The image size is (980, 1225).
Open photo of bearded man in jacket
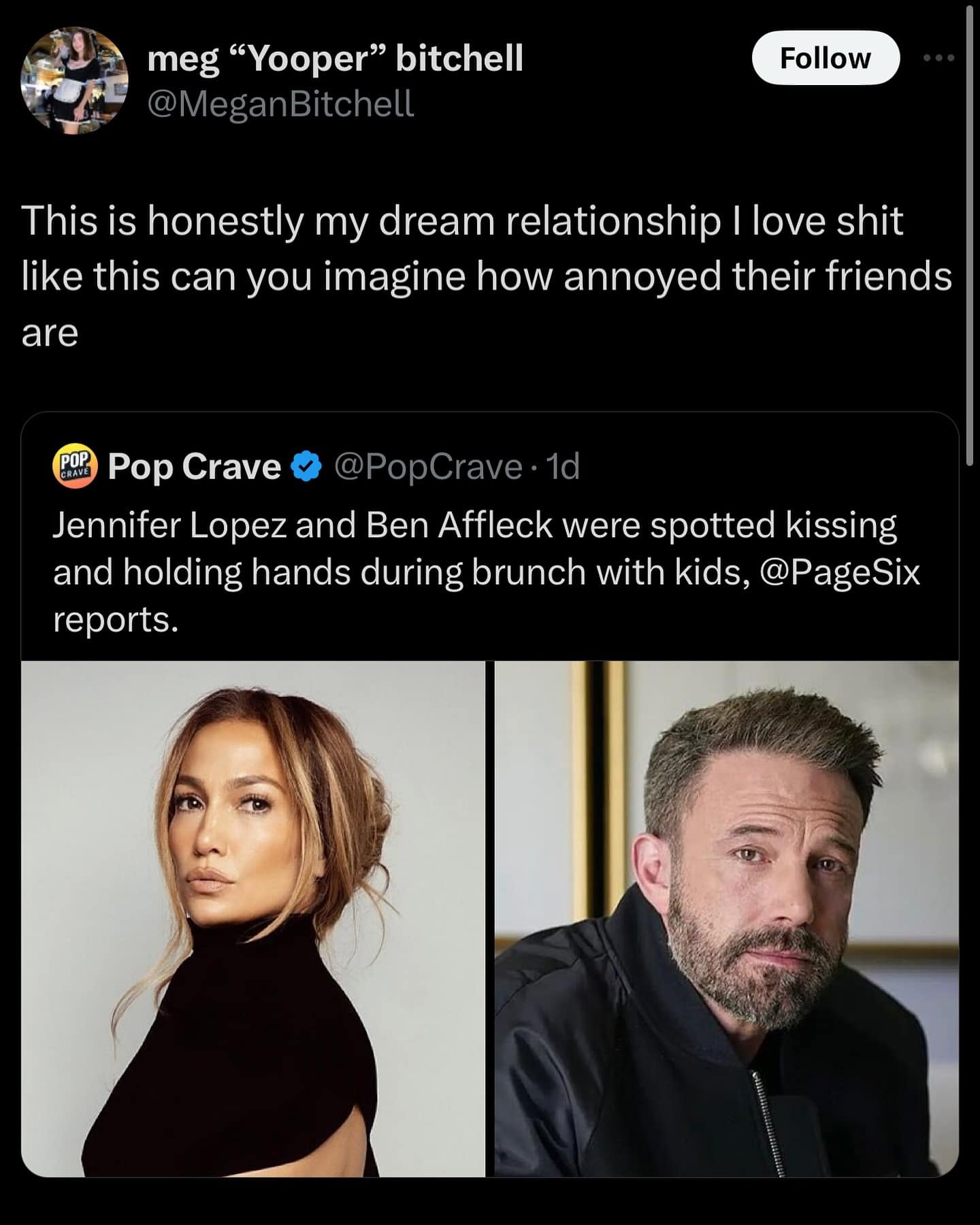pos(726,919)
